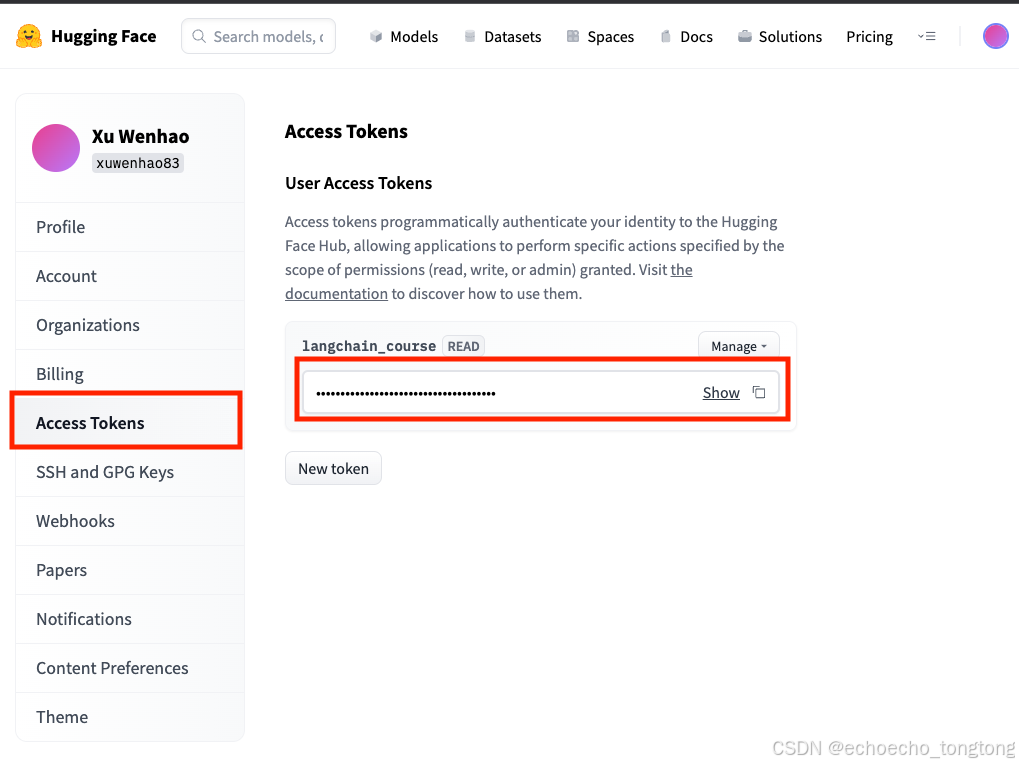The height and width of the screenshot is (766, 1019).
Task: Focus the Search models input field
Action: coord(259,36)
